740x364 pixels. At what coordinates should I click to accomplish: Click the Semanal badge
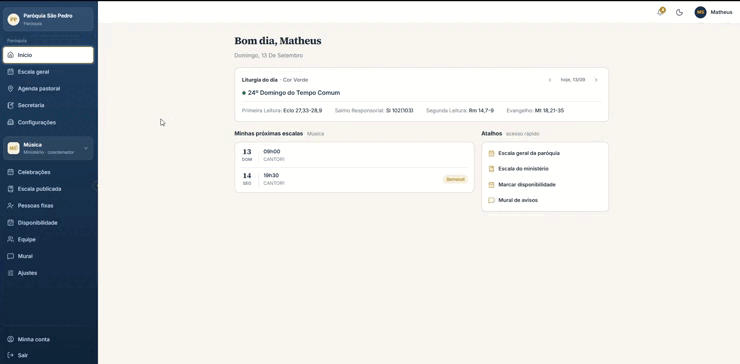[x=455, y=179]
